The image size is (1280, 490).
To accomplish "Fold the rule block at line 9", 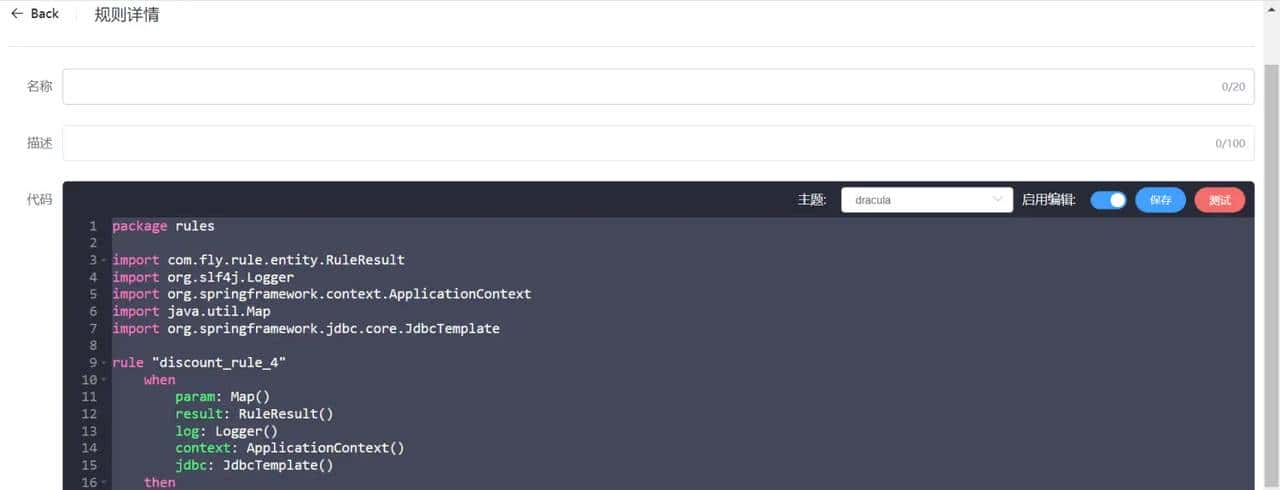I will pos(105,363).
